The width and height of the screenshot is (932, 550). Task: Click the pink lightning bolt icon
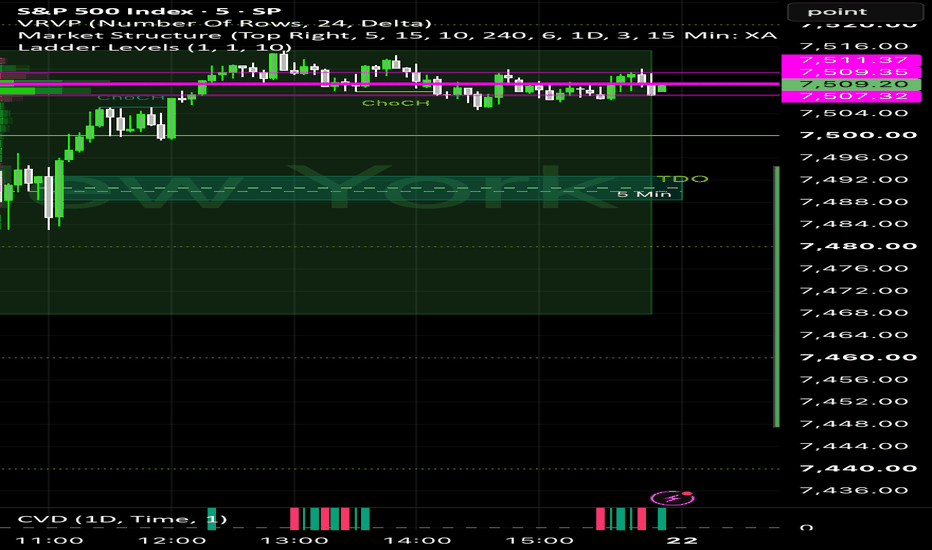click(x=672, y=498)
